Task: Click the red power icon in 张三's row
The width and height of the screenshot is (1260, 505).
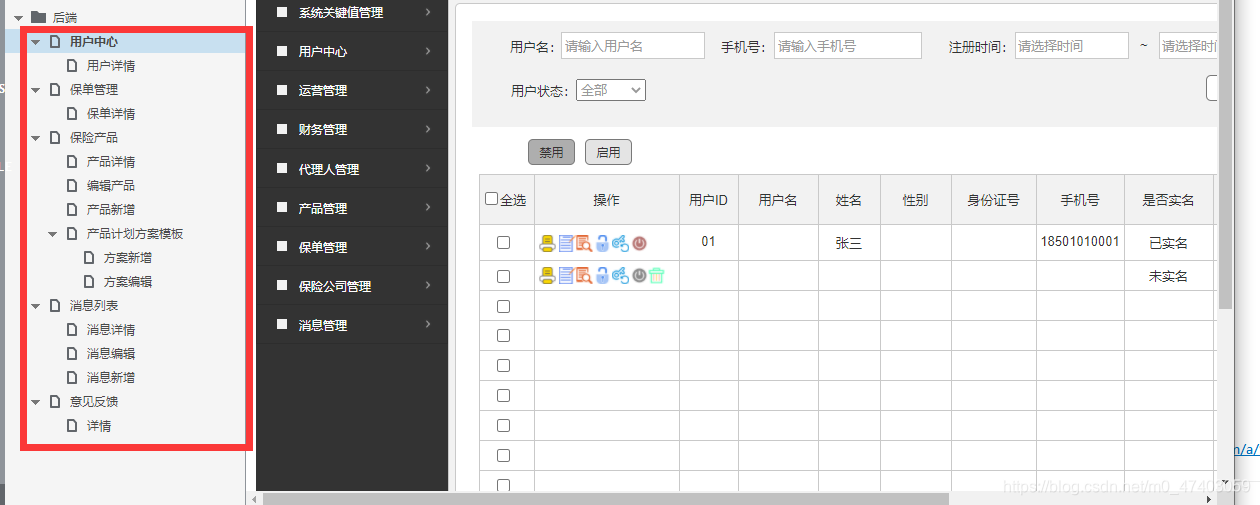Action: pyautogui.click(x=639, y=243)
